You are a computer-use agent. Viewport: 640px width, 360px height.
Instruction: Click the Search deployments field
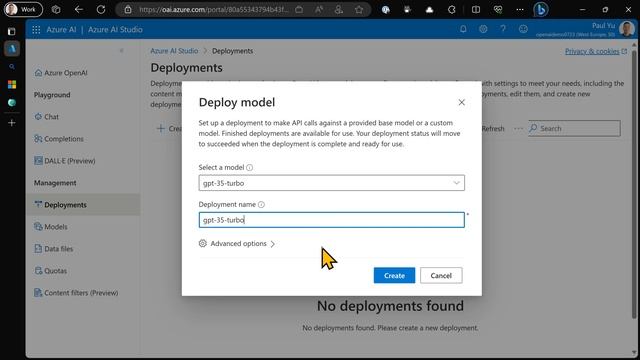[x=575, y=129]
